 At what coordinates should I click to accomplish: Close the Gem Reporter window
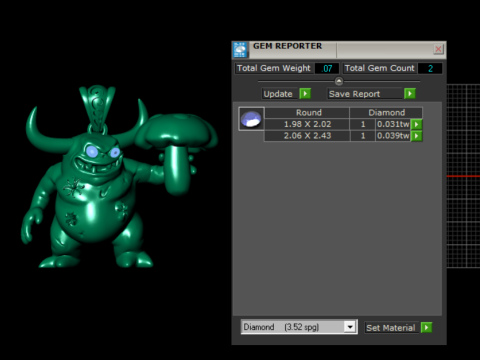coord(438,49)
